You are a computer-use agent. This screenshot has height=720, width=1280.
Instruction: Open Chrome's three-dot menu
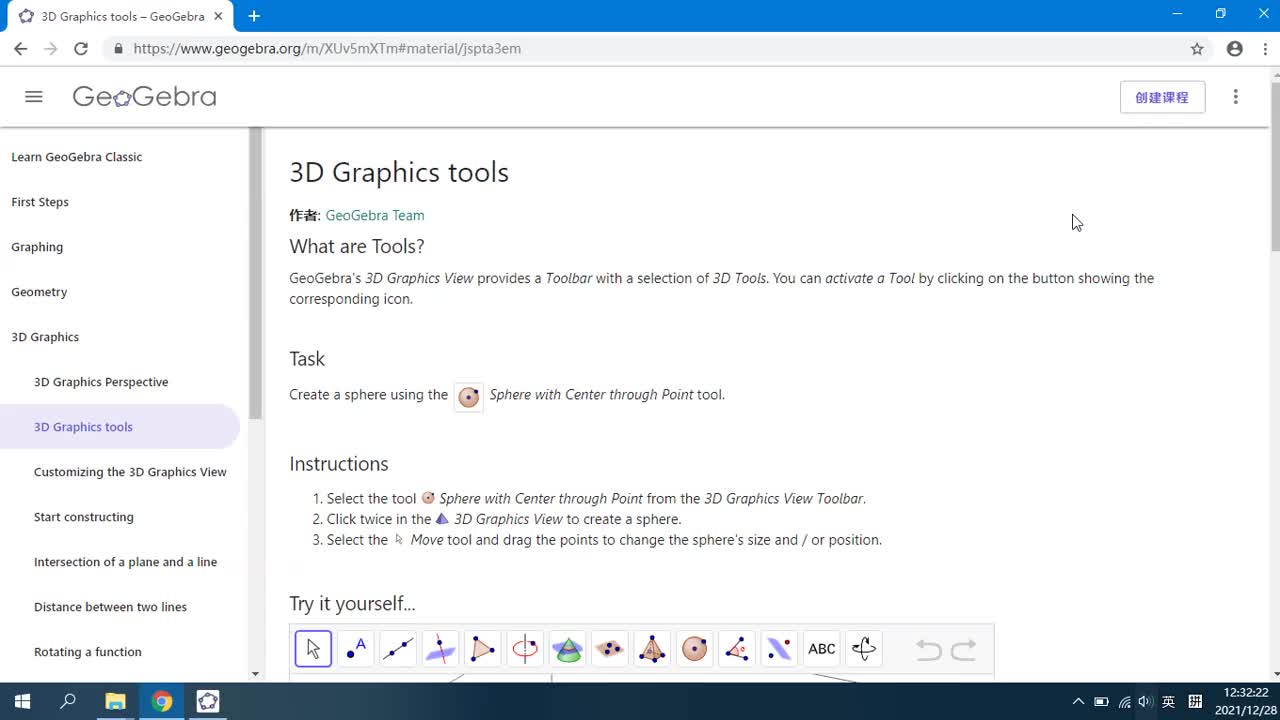(1265, 48)
